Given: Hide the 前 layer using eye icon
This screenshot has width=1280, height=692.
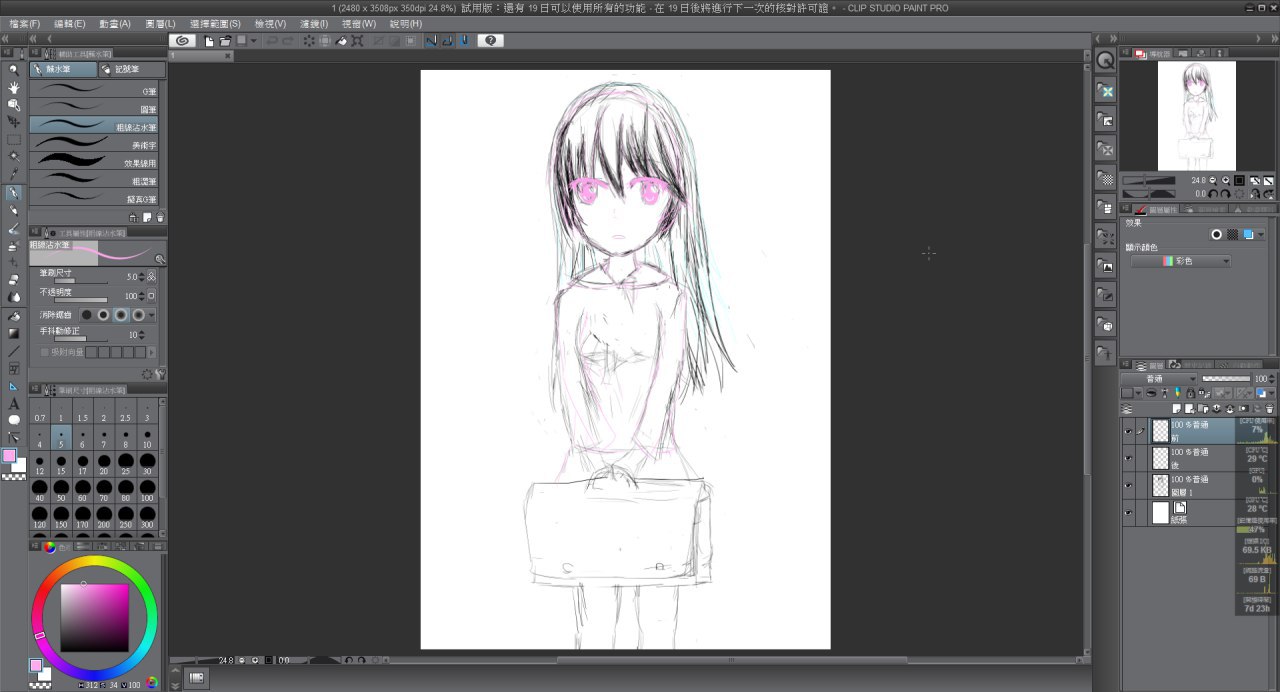Looking at the screenshot, I should 1128,431.
